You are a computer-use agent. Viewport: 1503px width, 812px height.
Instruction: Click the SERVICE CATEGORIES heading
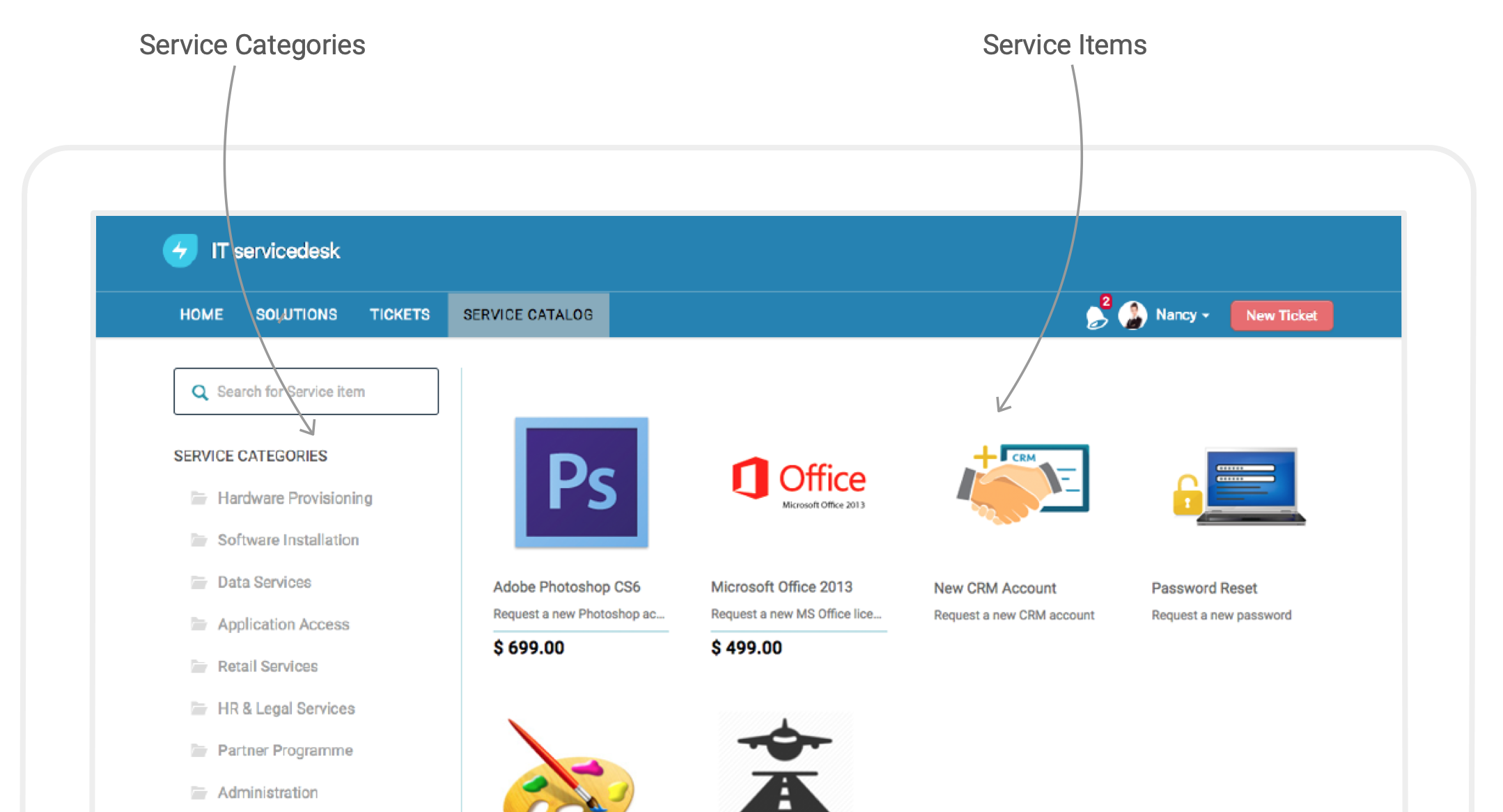click(x=251, y=456)
